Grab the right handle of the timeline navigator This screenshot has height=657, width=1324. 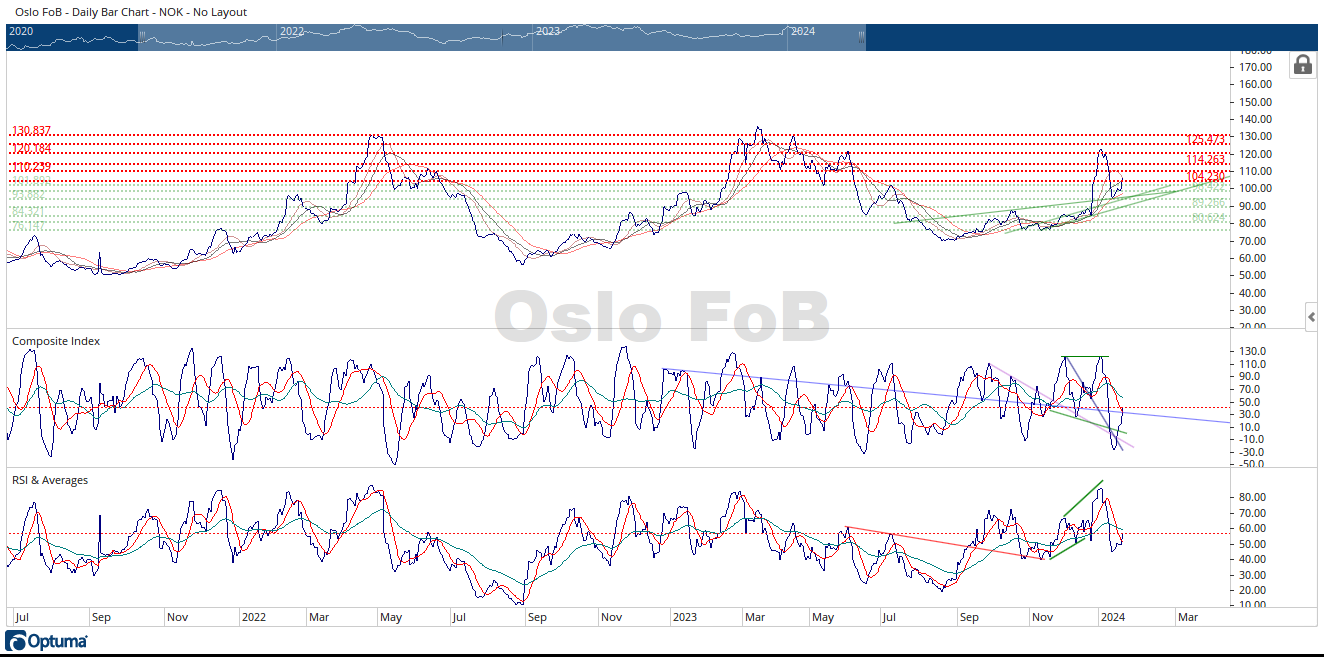tap(861, 36)
